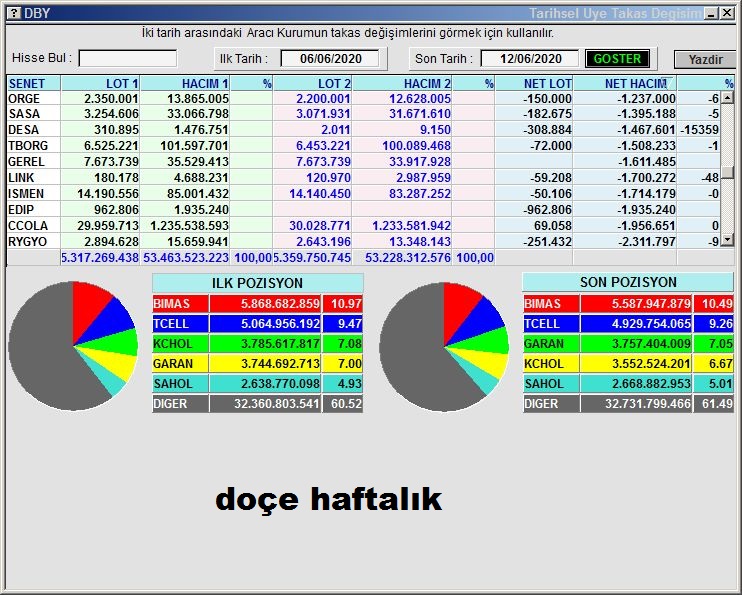Minimize the DBY window
This screenshot has width=742, height=595.
pos(711,13)
